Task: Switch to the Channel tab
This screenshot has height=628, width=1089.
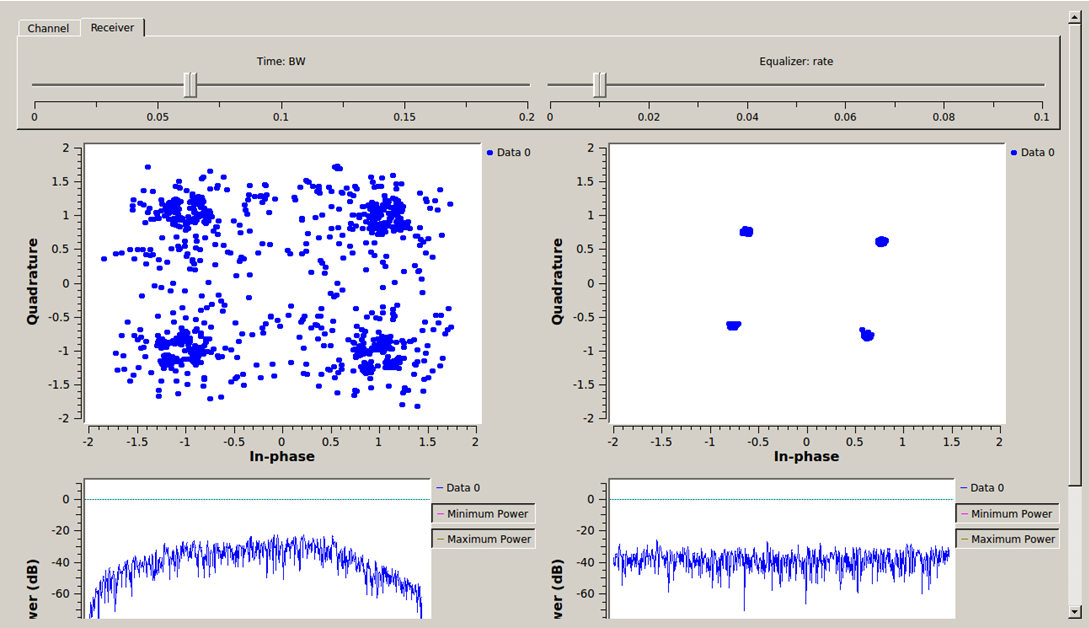Action: 48,27
